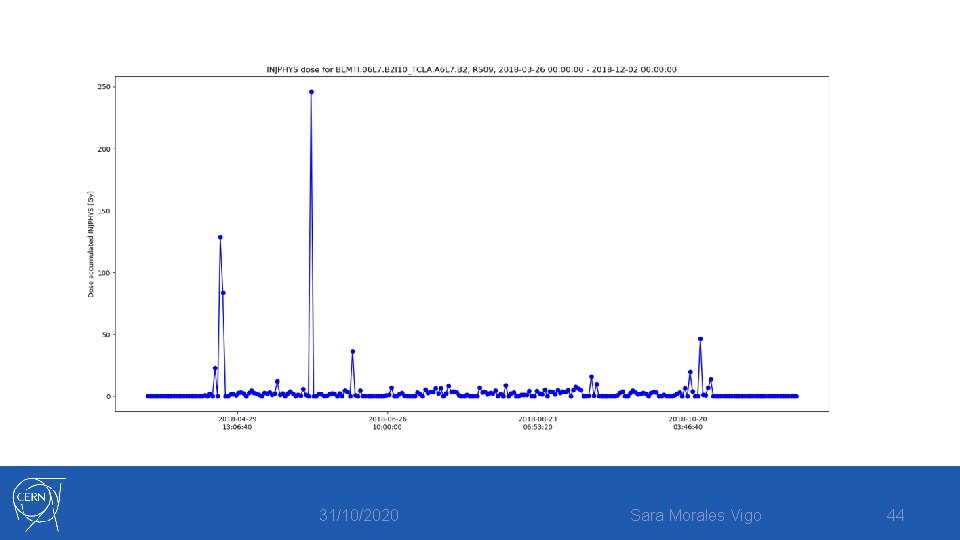Select the highest peak data point near 250
The height and width of the screenshot is (540, 960).
click(x=311, y=92)
